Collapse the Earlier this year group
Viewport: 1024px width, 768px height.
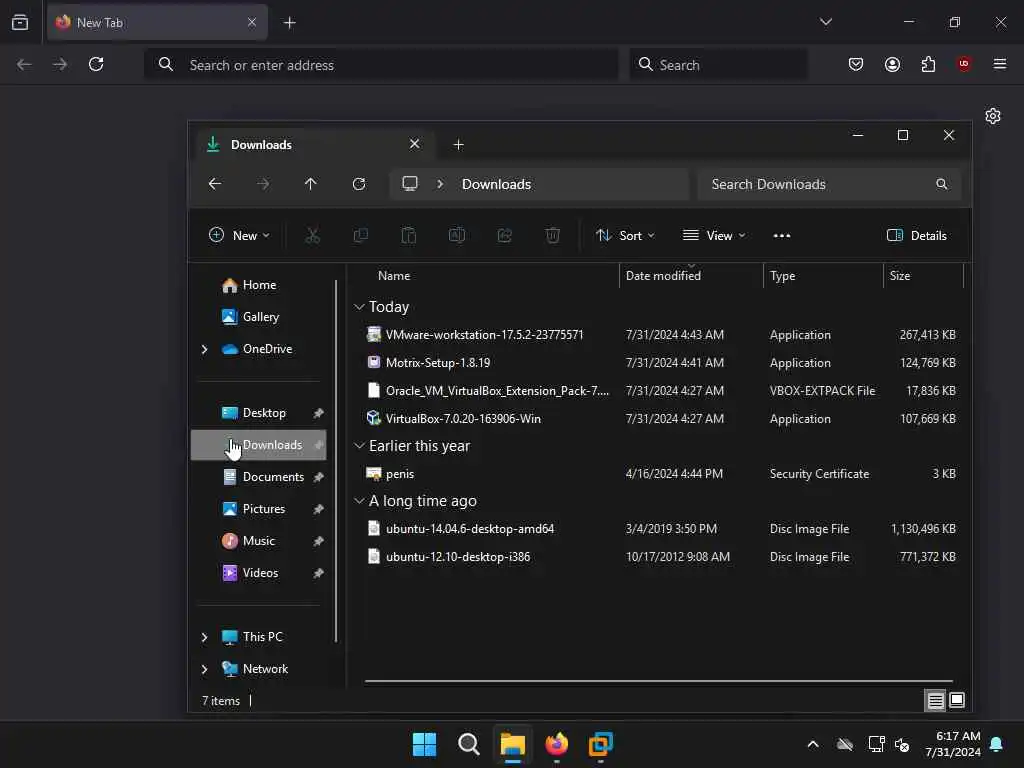359,446
